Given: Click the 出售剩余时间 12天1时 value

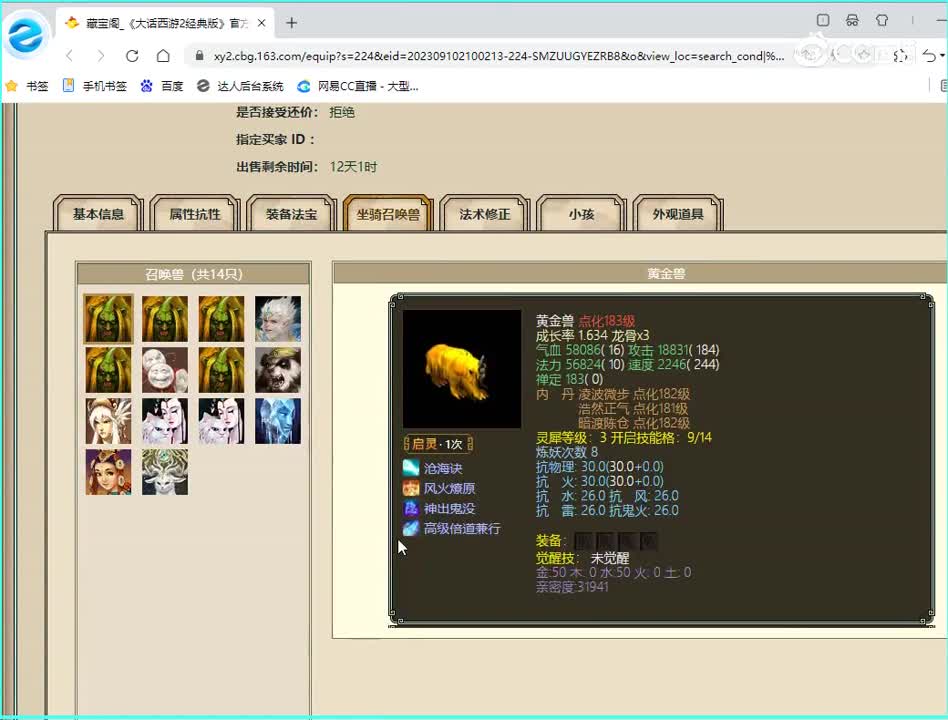Looking at the screenshot, I should (354, 166).
